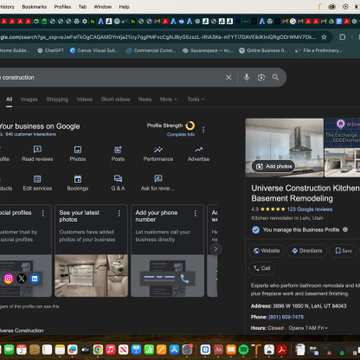Click the info icon beside You manage this Business Profile
360x360 pixels.
[345, 230]
